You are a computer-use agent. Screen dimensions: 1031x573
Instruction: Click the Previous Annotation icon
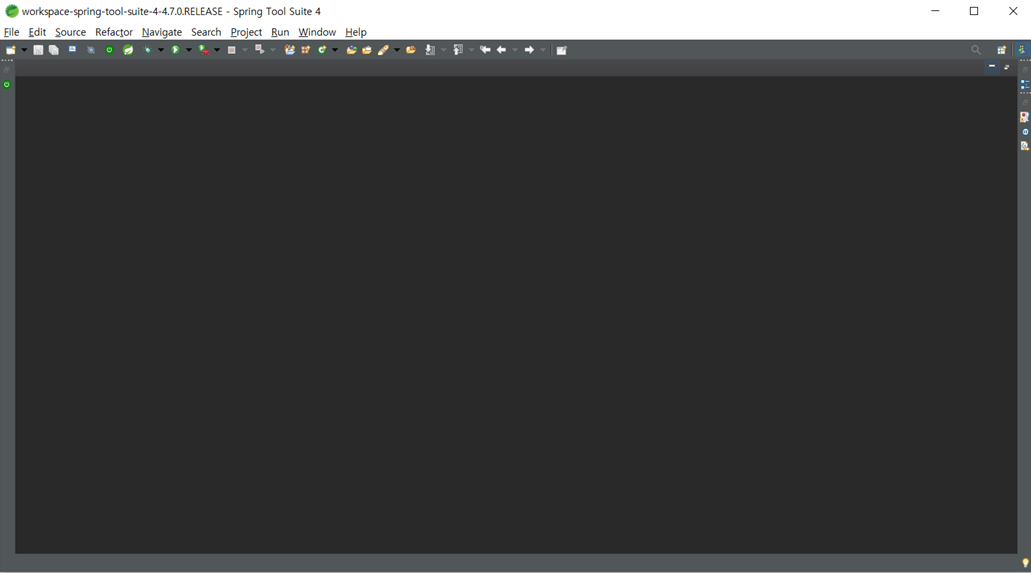(x=458, y=50)
